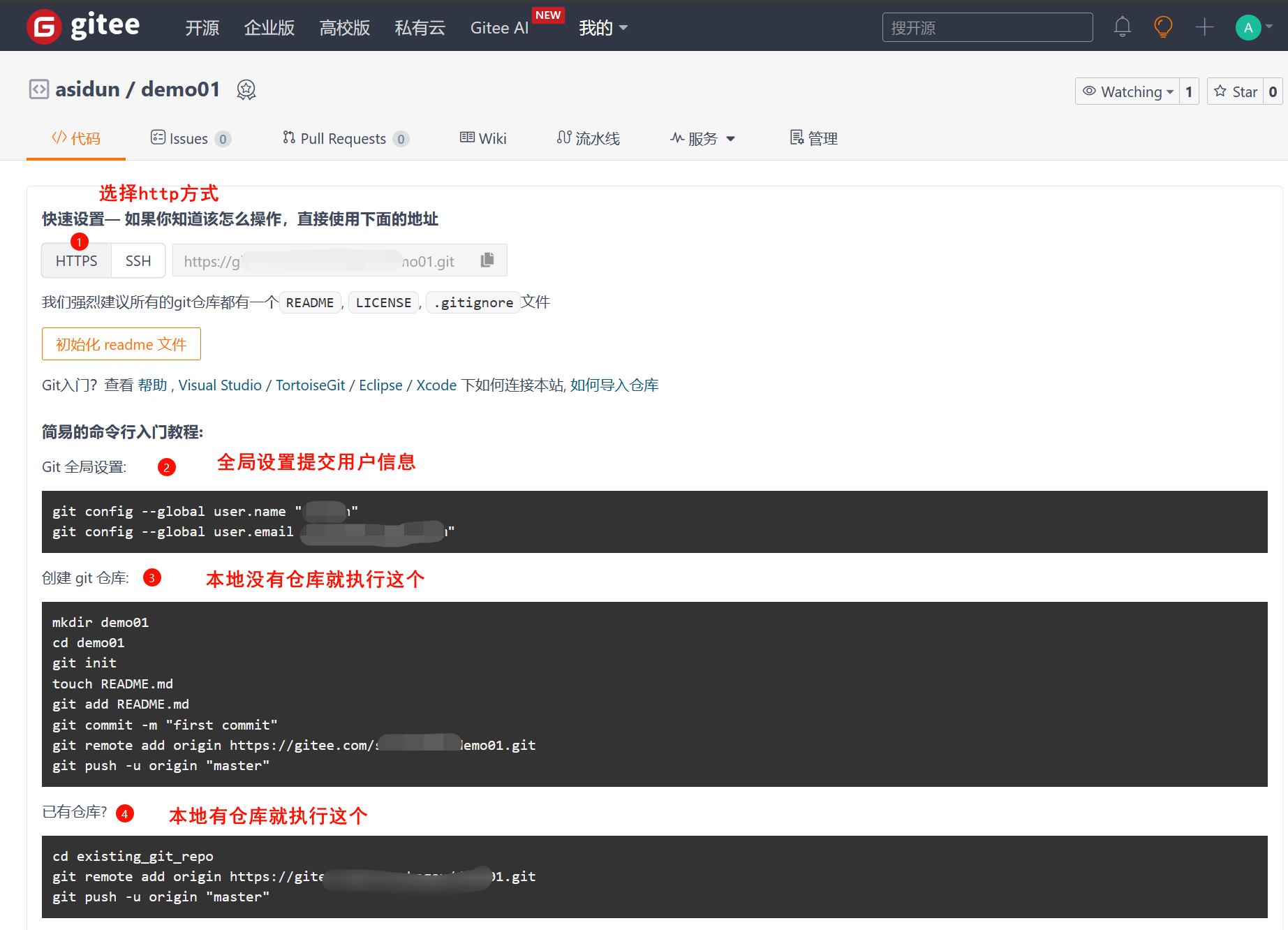Screen dimensions: 1288x930
Task: Click the 'cd existing_git_repo' line
Action: click(x=133, y=856)
